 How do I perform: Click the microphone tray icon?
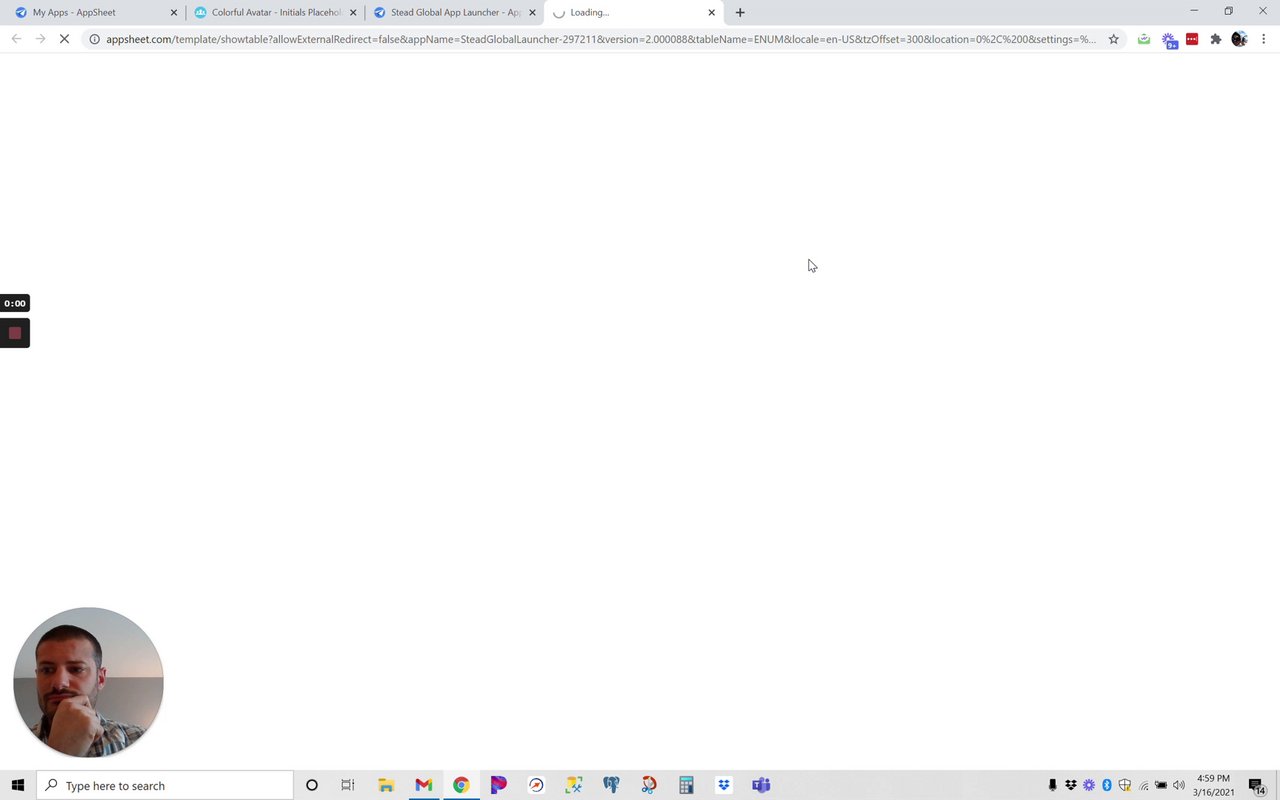click(1052, 785)
